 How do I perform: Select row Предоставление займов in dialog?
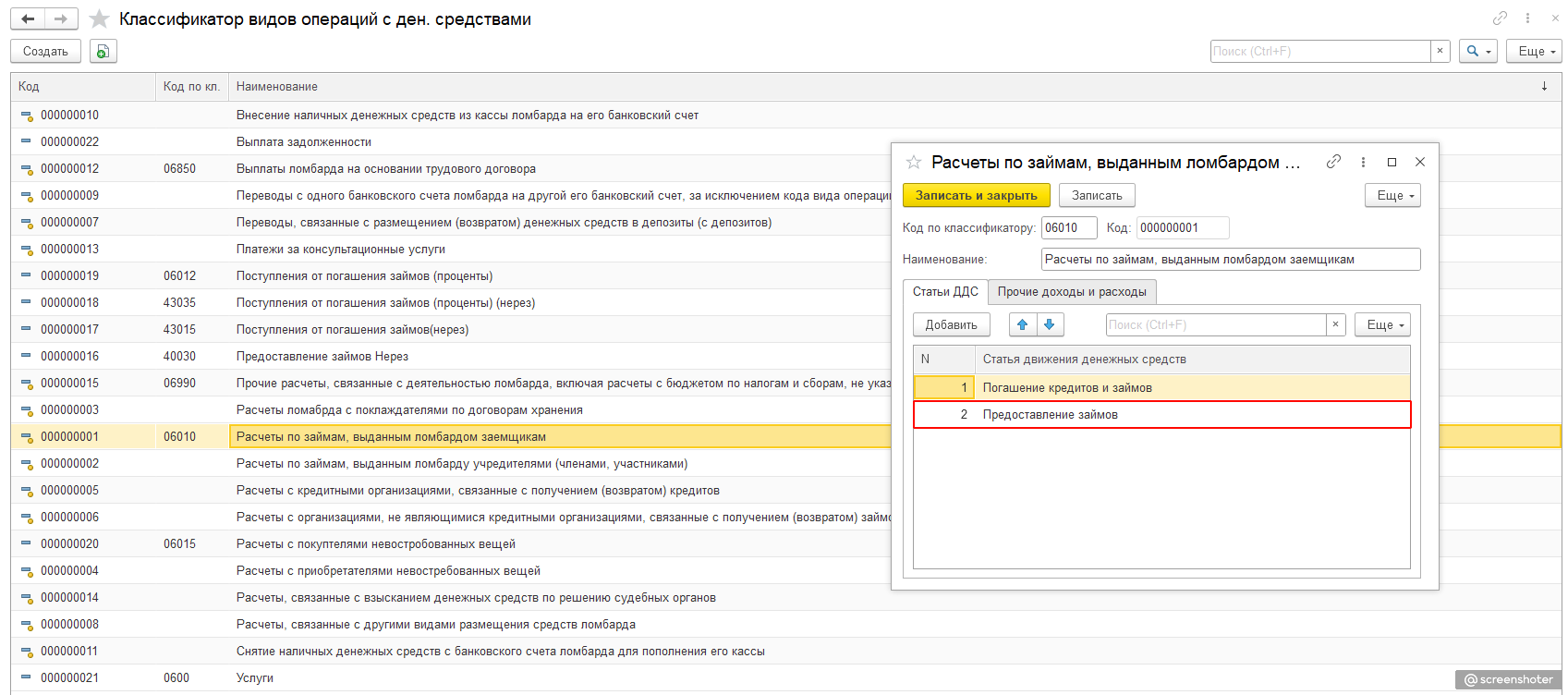click(1161, 415)
